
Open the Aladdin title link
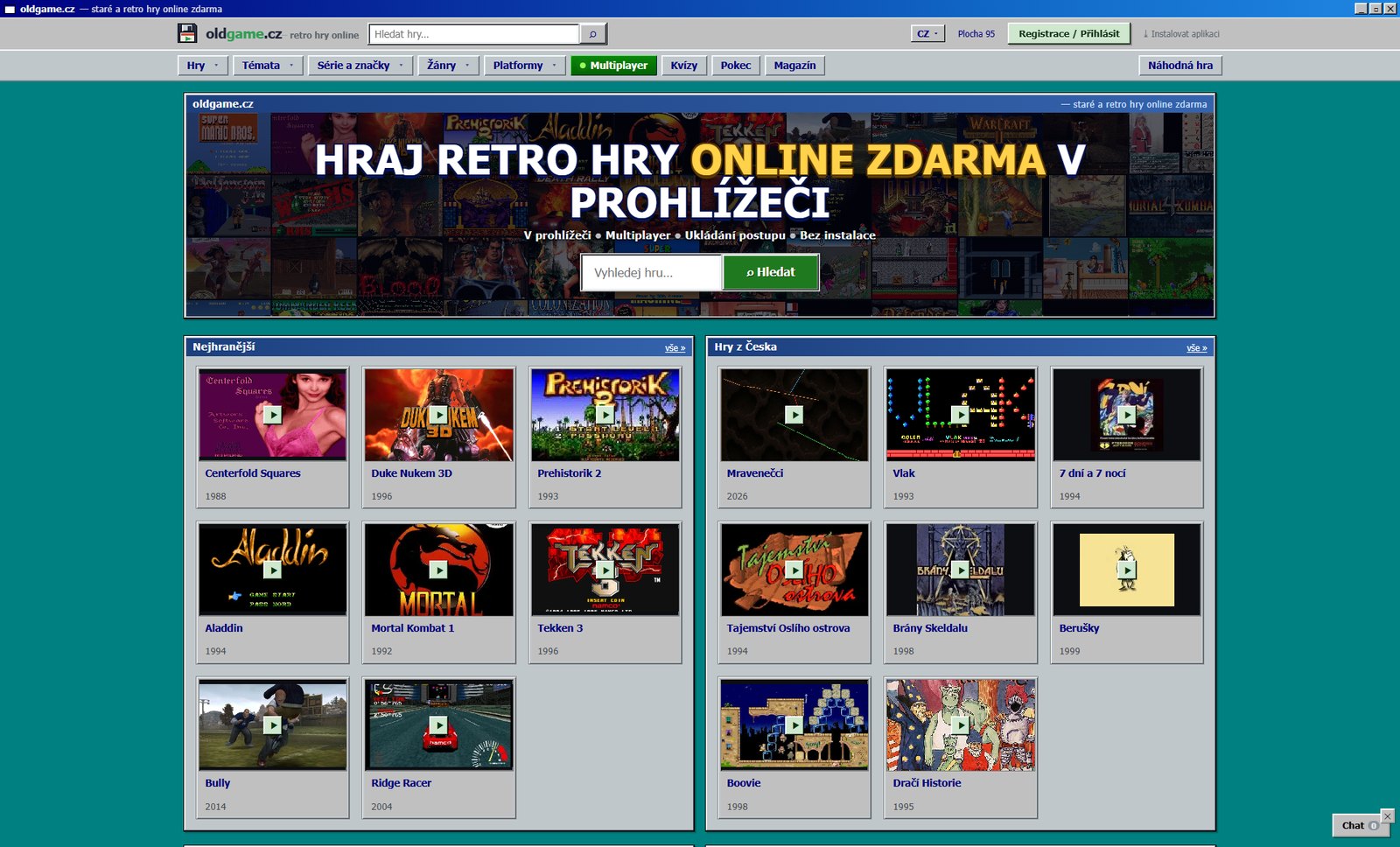pos(224,628)
